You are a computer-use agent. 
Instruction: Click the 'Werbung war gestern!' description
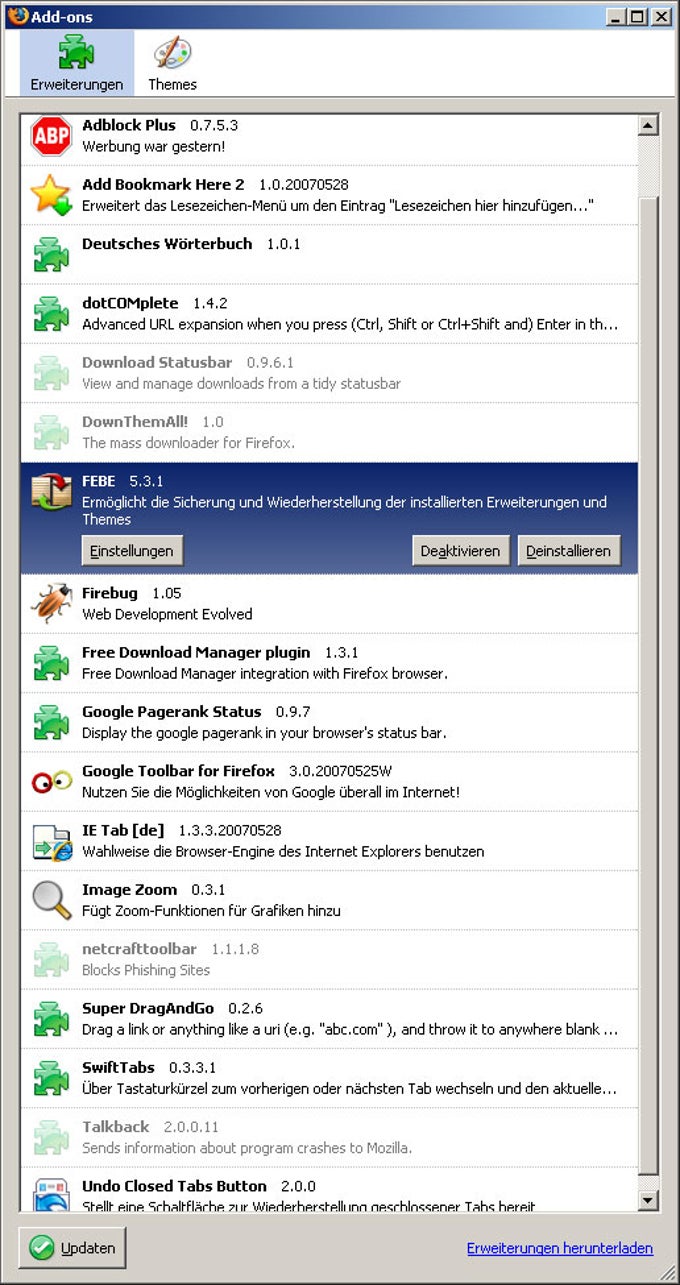(x=153, y=146)
